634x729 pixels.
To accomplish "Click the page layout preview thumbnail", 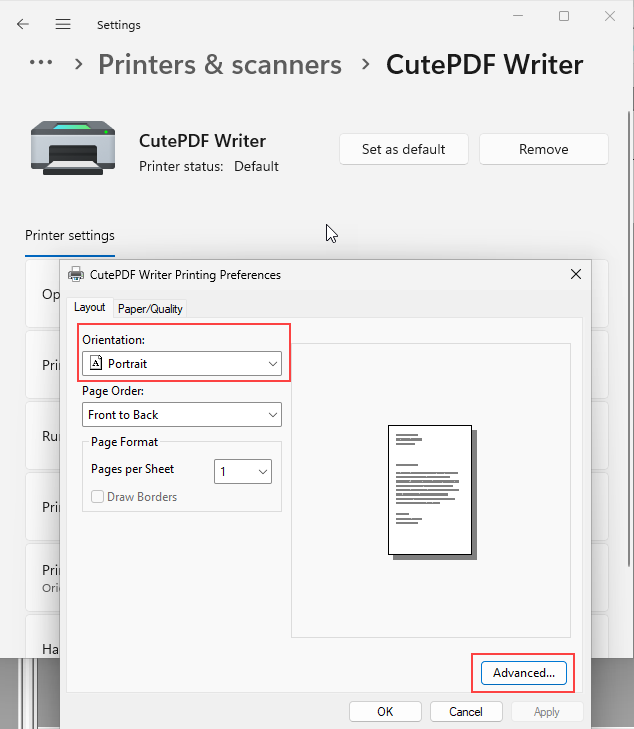I will coord(432,491).
